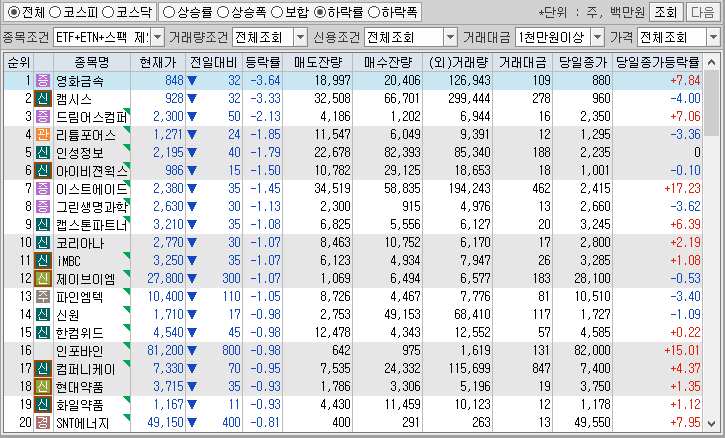Select the 하락폭 radio button

click(374, 12)
